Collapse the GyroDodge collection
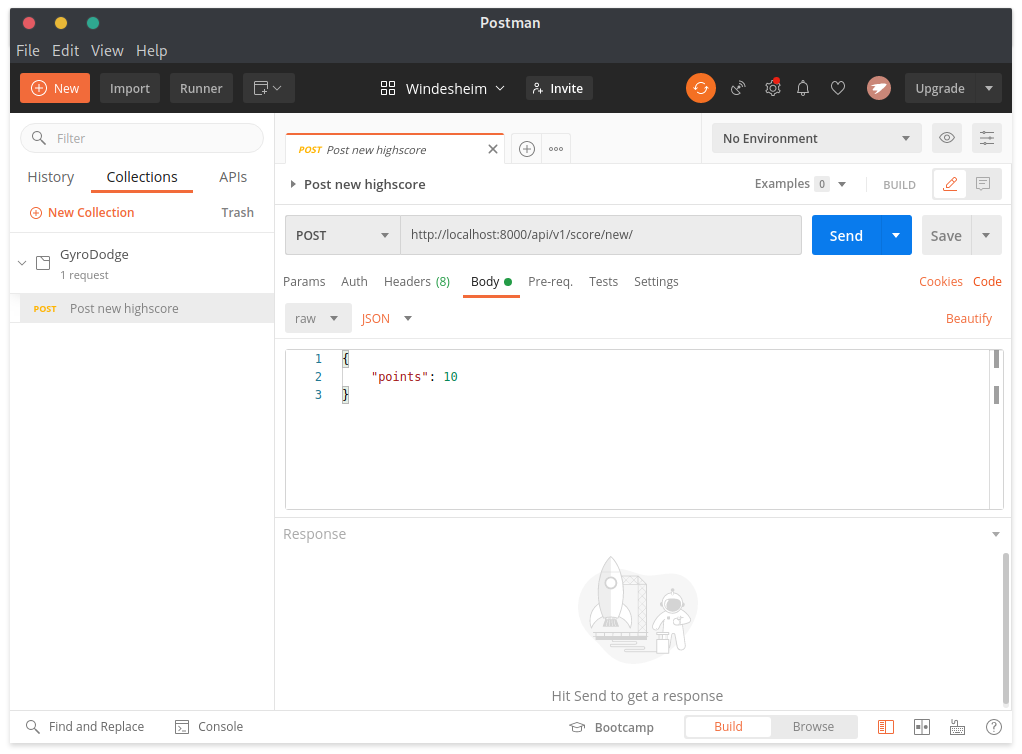The height and width of the screenshot is (754, 1022). (22, 263)
